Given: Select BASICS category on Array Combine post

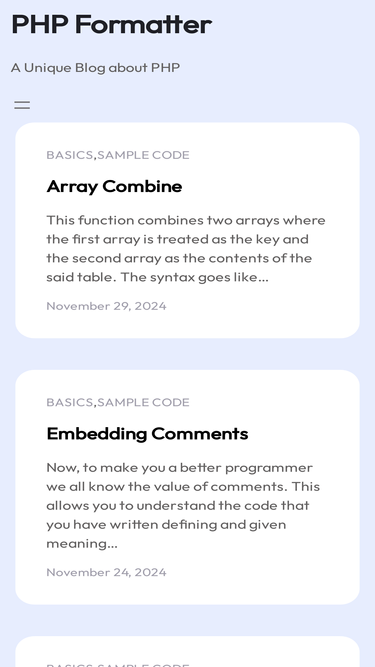Looking at the screenshot, I should point(70,155).
